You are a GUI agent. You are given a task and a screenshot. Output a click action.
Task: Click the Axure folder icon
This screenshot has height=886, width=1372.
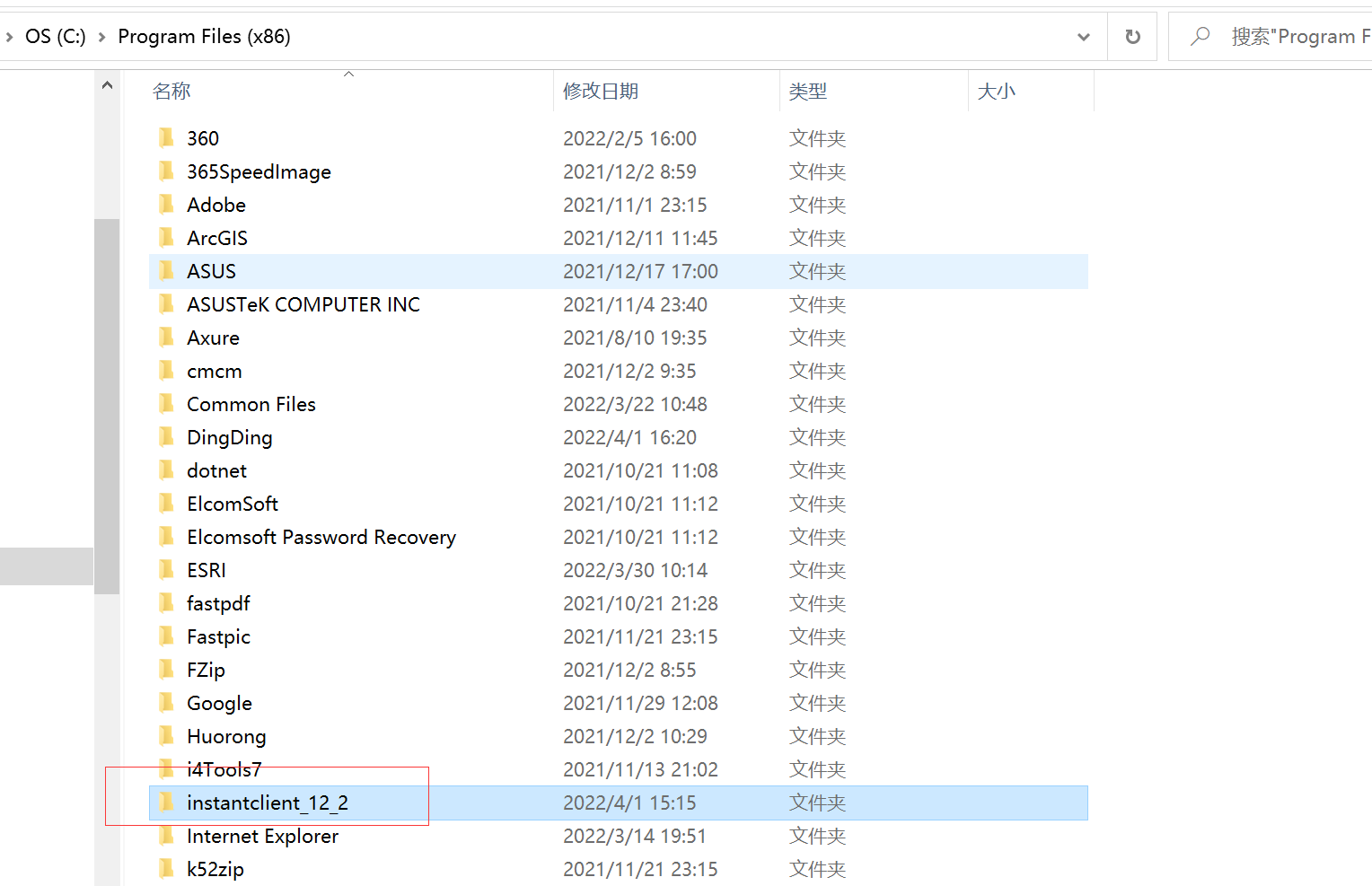point(167,337)
